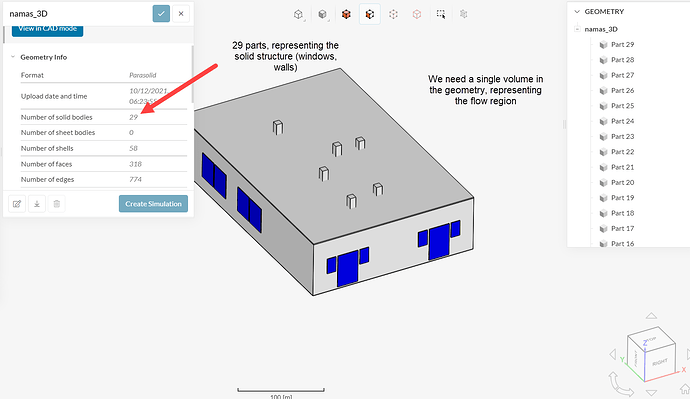The image size is (690, 399).
Task: Open the render mode shaded cube menu
Action: click(x=323, y=15)
